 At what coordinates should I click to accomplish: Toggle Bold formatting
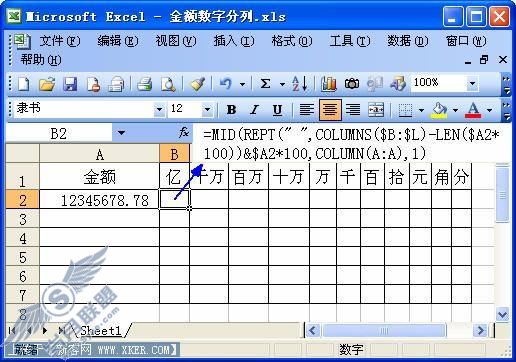(x=231, y=109)
